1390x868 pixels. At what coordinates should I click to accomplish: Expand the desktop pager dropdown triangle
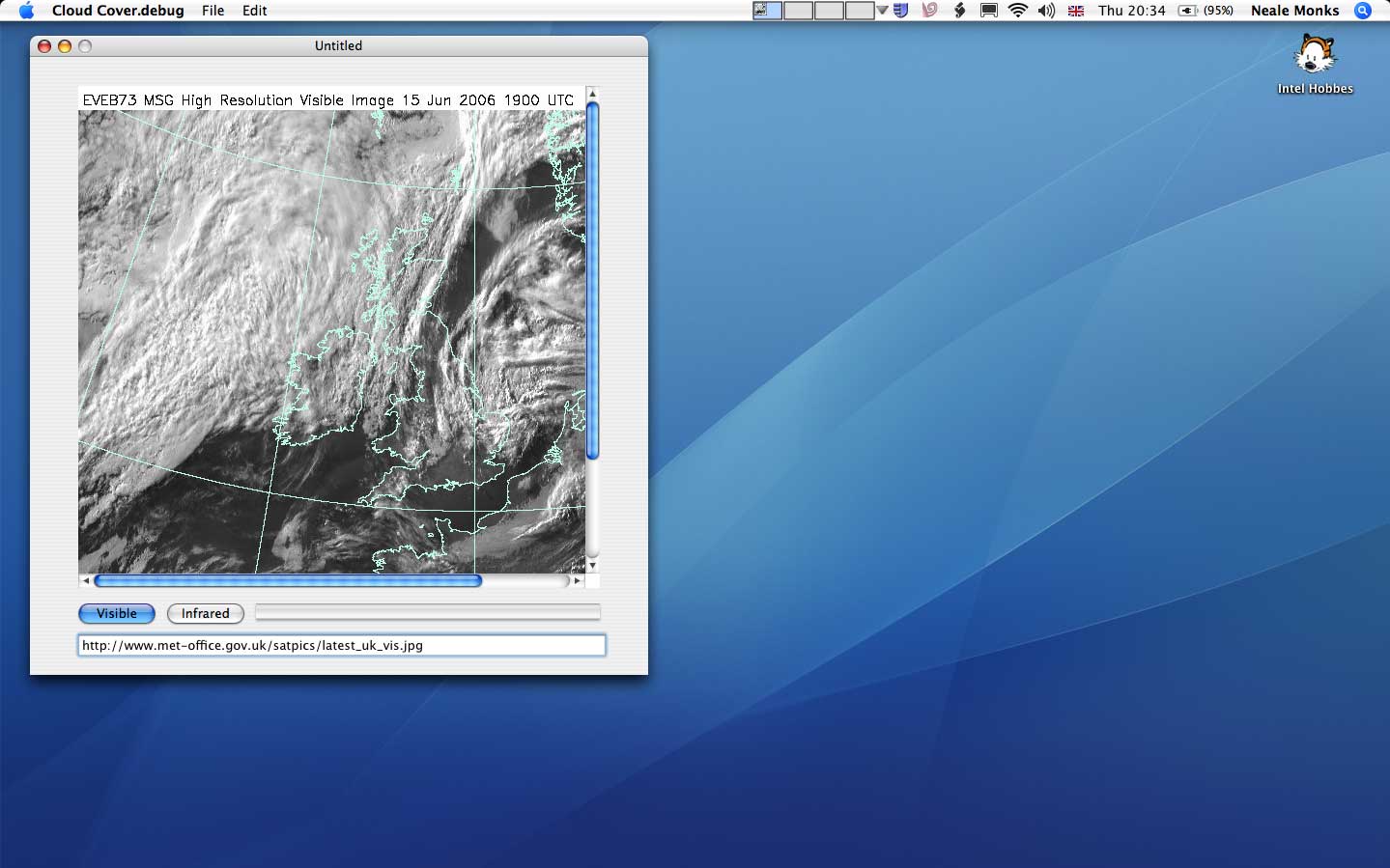(x=882, y=11)
